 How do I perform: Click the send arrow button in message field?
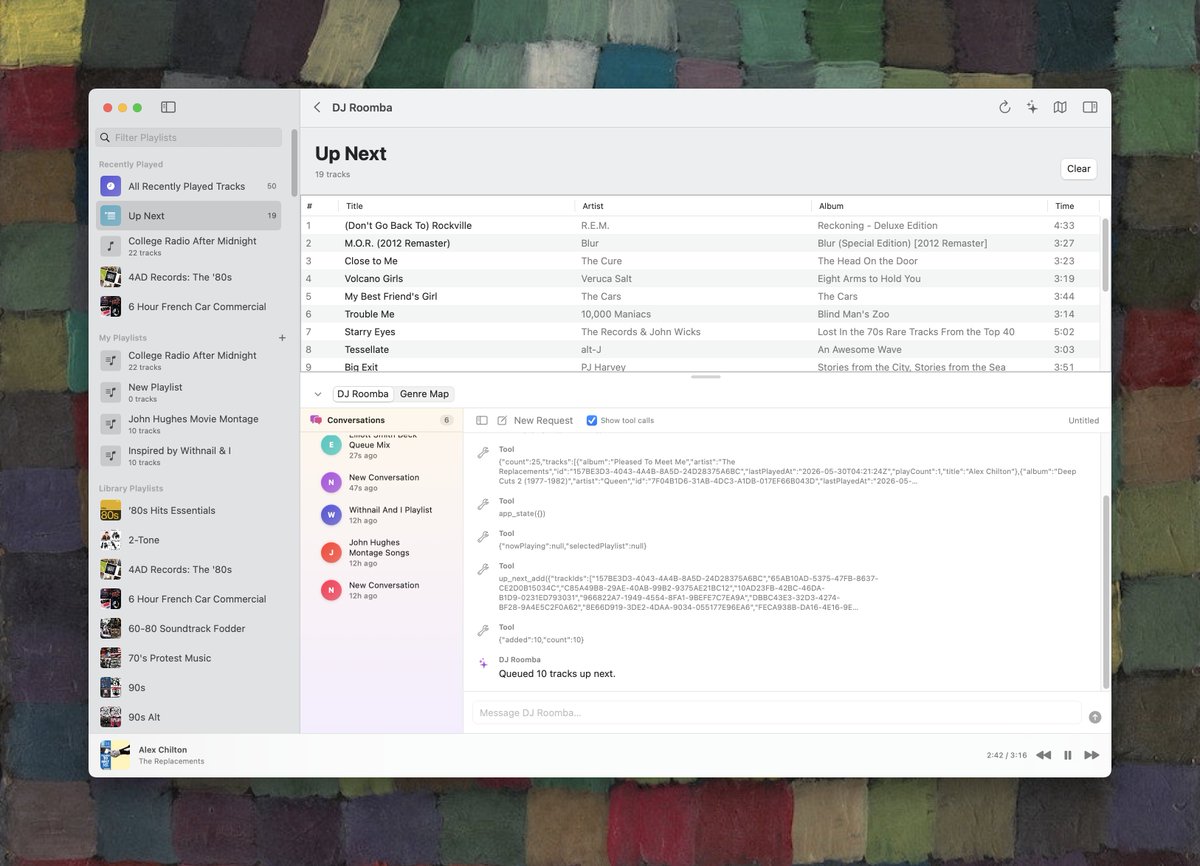tap(1095, 717)
